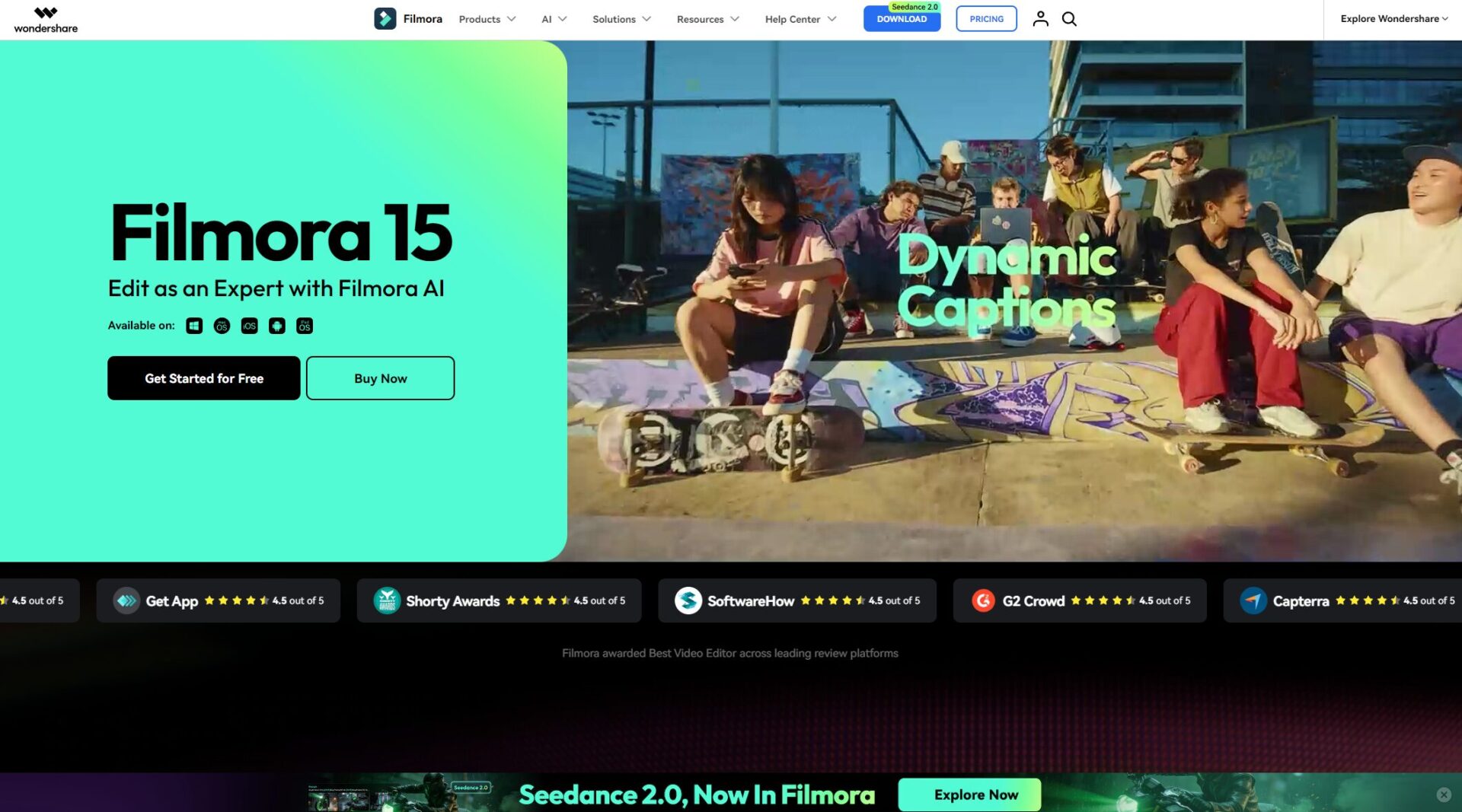
Task: Click Explore Now on Seedance banner
Action: click(976, 794)
